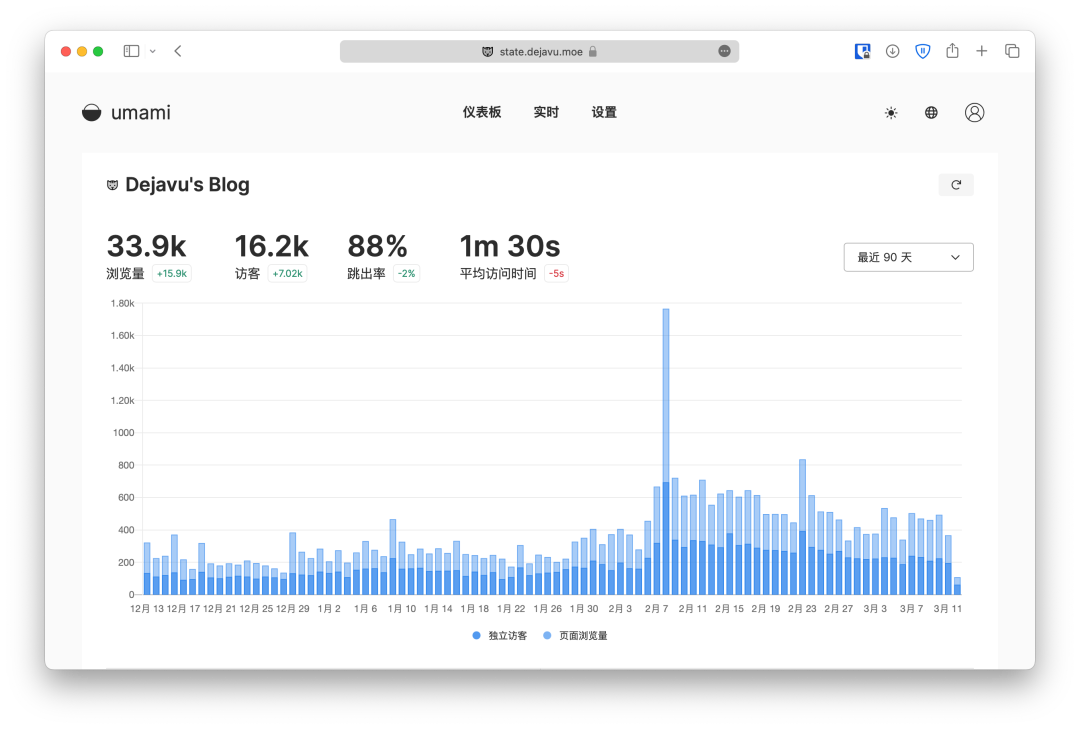Click the 88% bounce rate value
The width and height of the screenshot is (1080, 729).
point(377,246)
